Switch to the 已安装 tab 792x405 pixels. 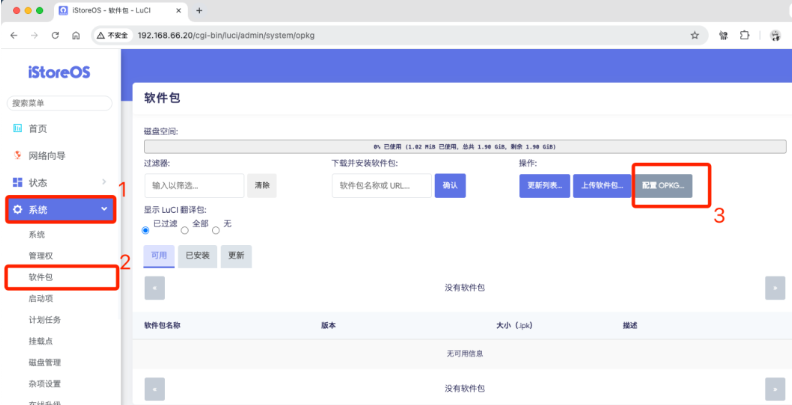pyautogui.click(x=197, y=255)
